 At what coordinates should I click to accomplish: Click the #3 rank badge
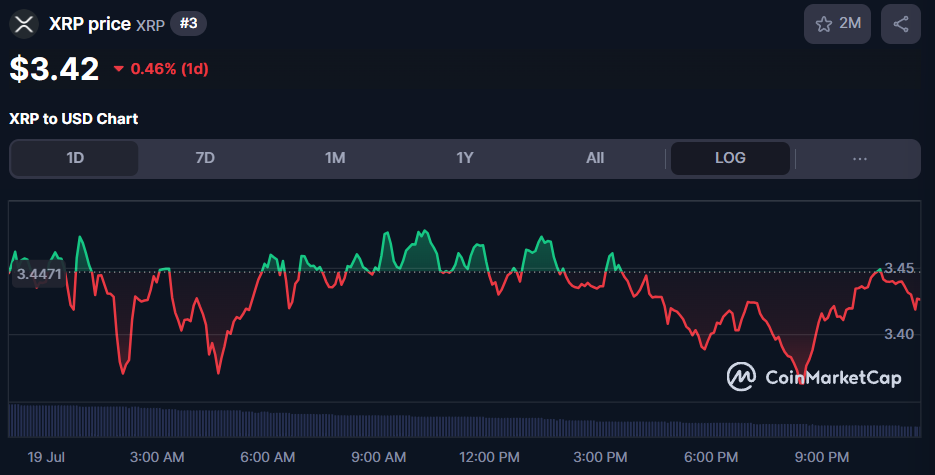coord(188,23)
